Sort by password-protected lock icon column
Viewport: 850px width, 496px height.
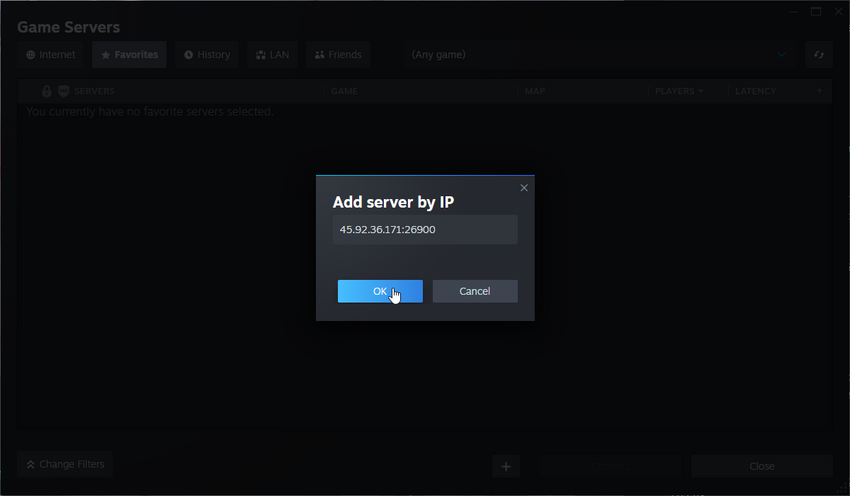47,91
